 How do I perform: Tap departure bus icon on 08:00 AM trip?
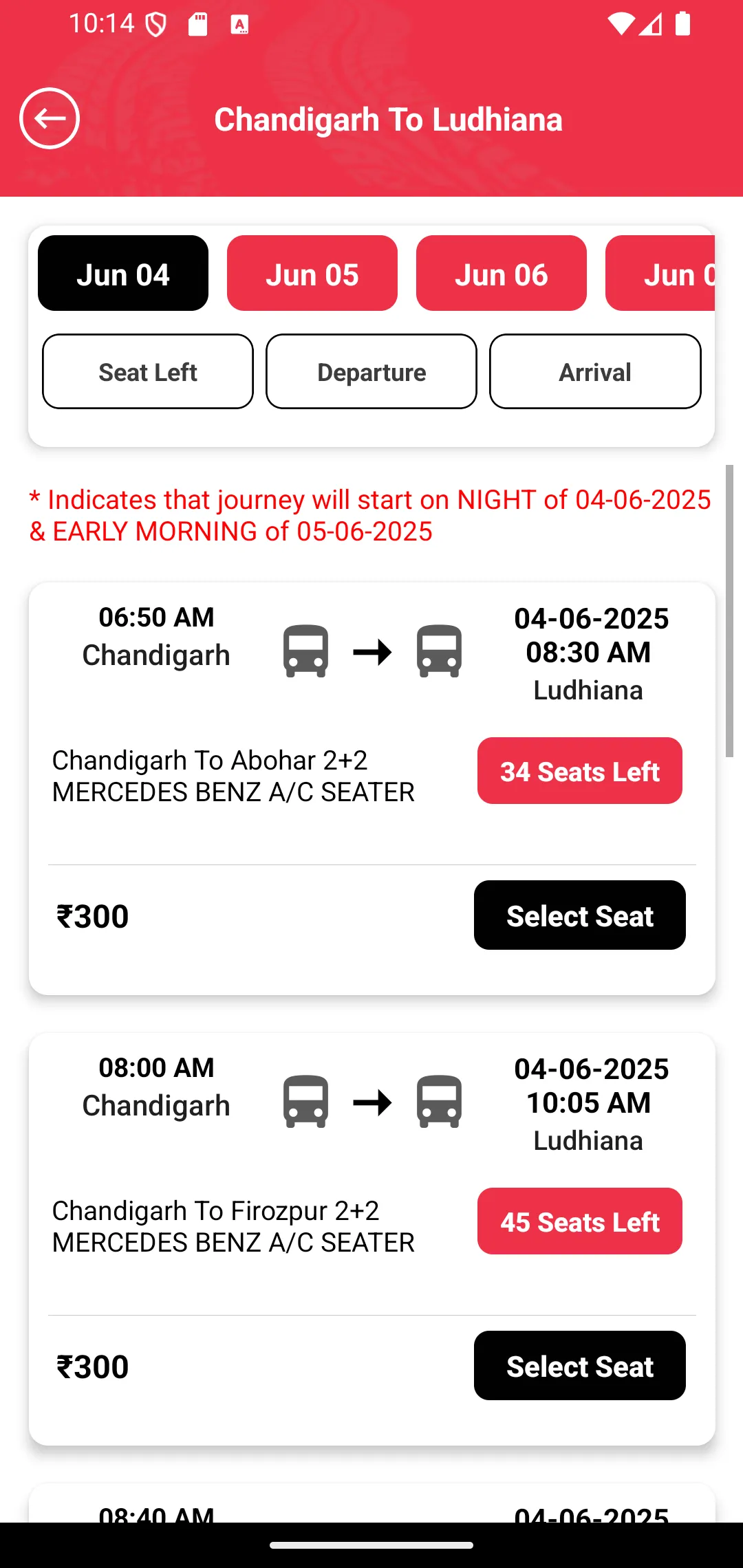coord(305,1101)
